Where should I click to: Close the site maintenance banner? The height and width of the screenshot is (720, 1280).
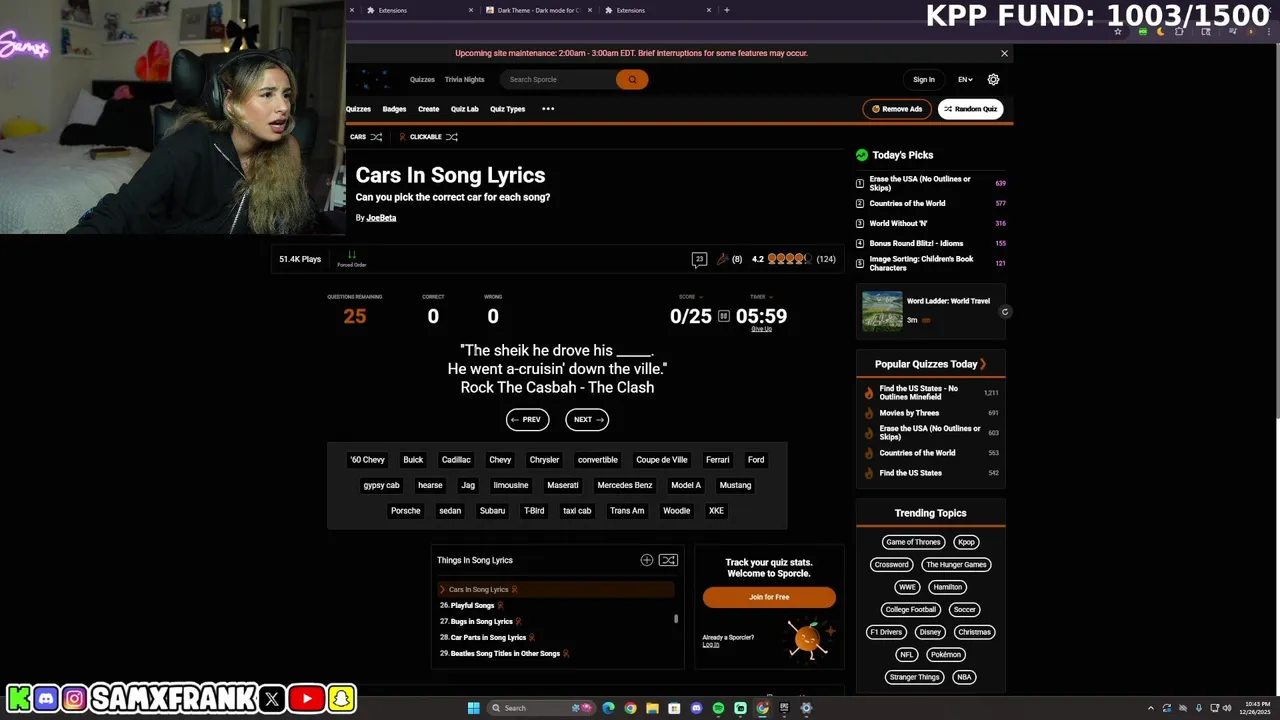(1005, 53)
